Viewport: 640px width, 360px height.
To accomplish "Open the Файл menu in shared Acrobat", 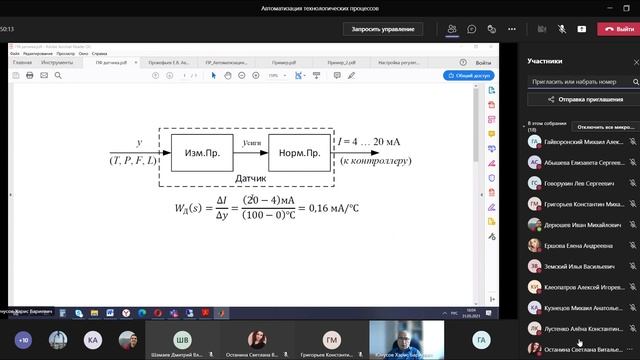I will point(14,53).
